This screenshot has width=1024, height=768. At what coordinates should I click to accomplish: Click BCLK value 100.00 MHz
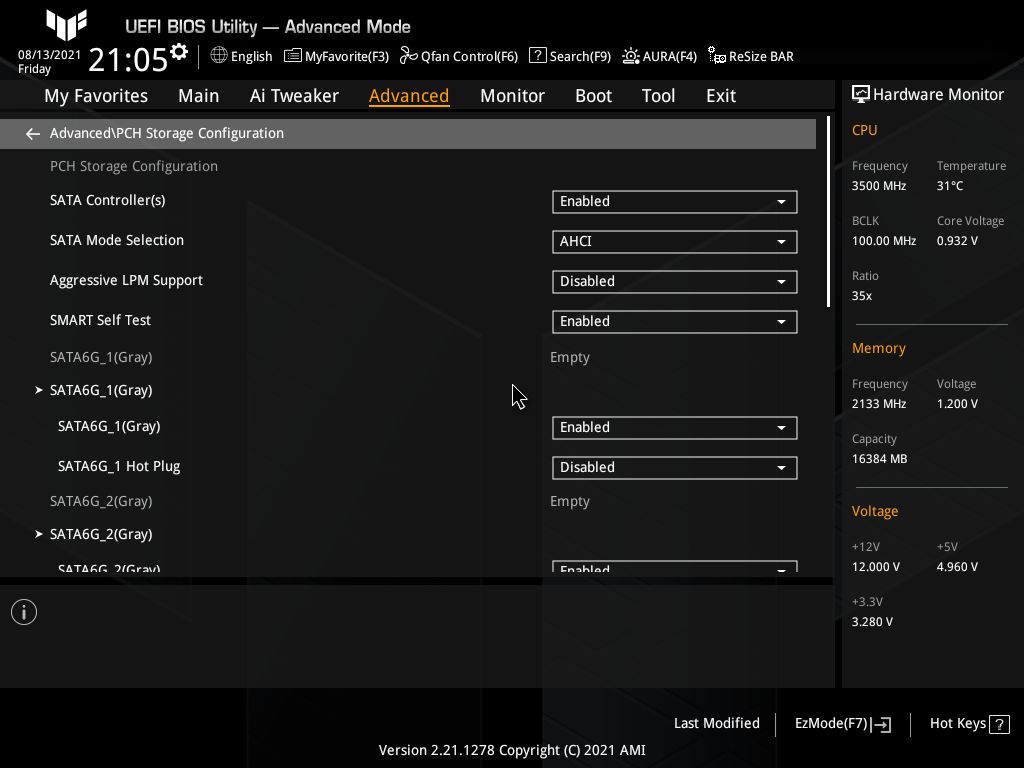click(x=884, y=241)
